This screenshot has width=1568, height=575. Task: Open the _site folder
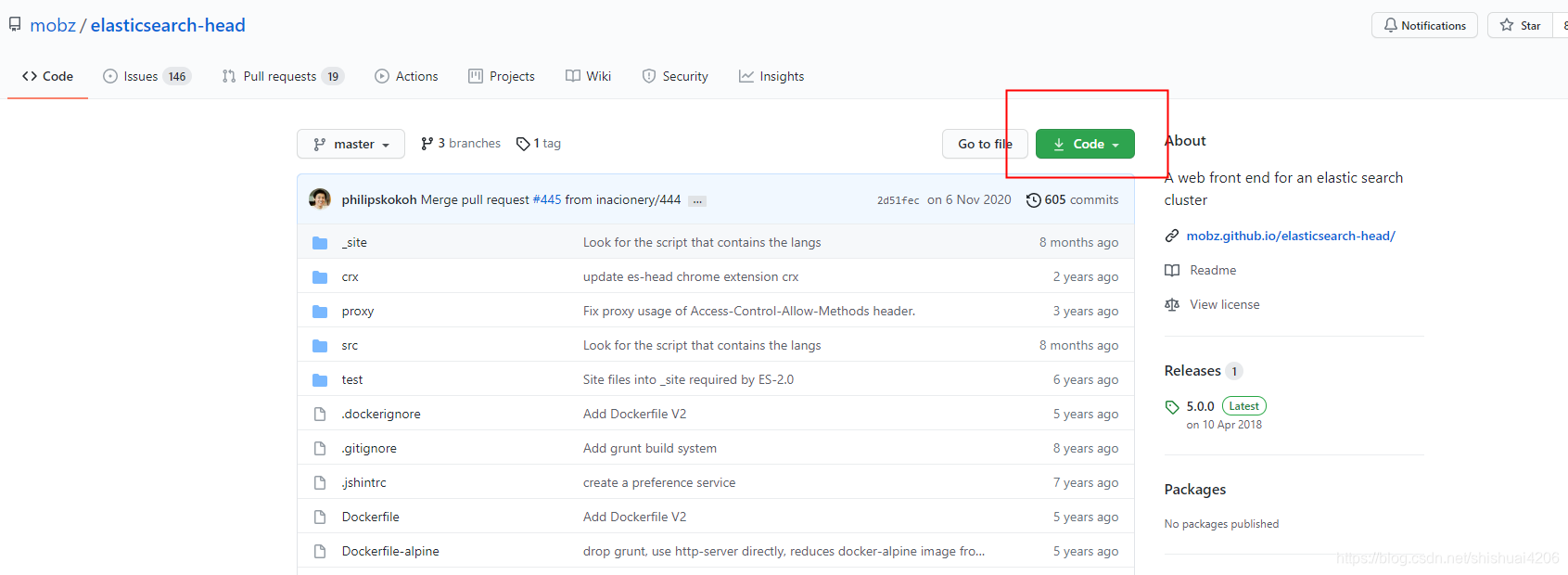pyautogui.click(x=354, y=243)
